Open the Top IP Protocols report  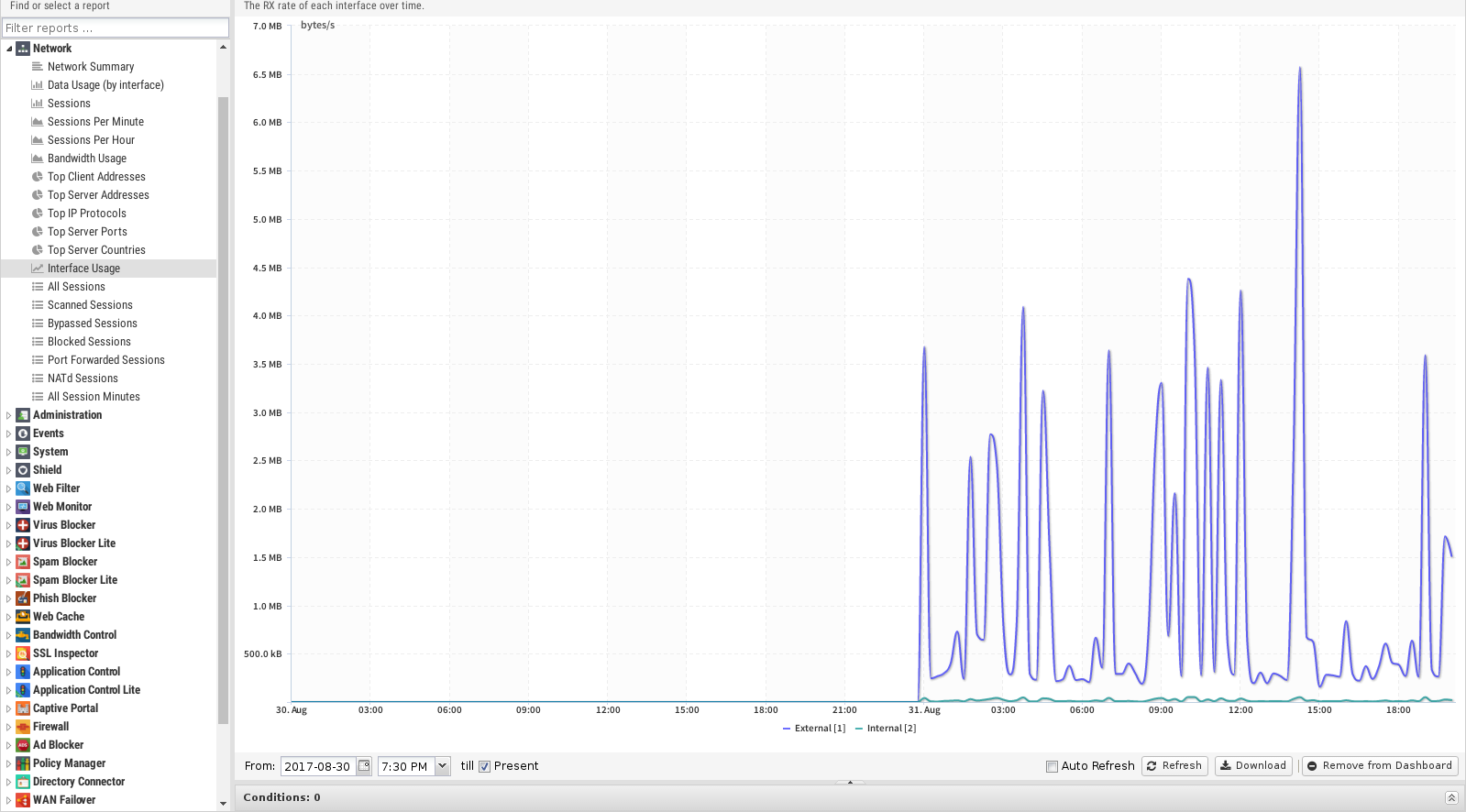[87, 214]
